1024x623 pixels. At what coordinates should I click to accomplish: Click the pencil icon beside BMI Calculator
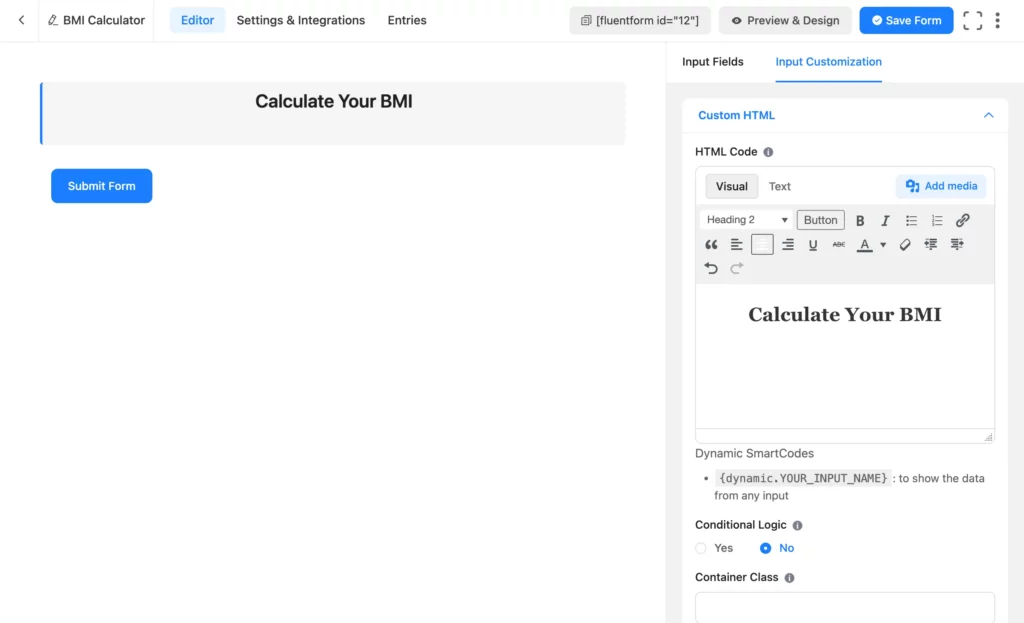point(53,20)
